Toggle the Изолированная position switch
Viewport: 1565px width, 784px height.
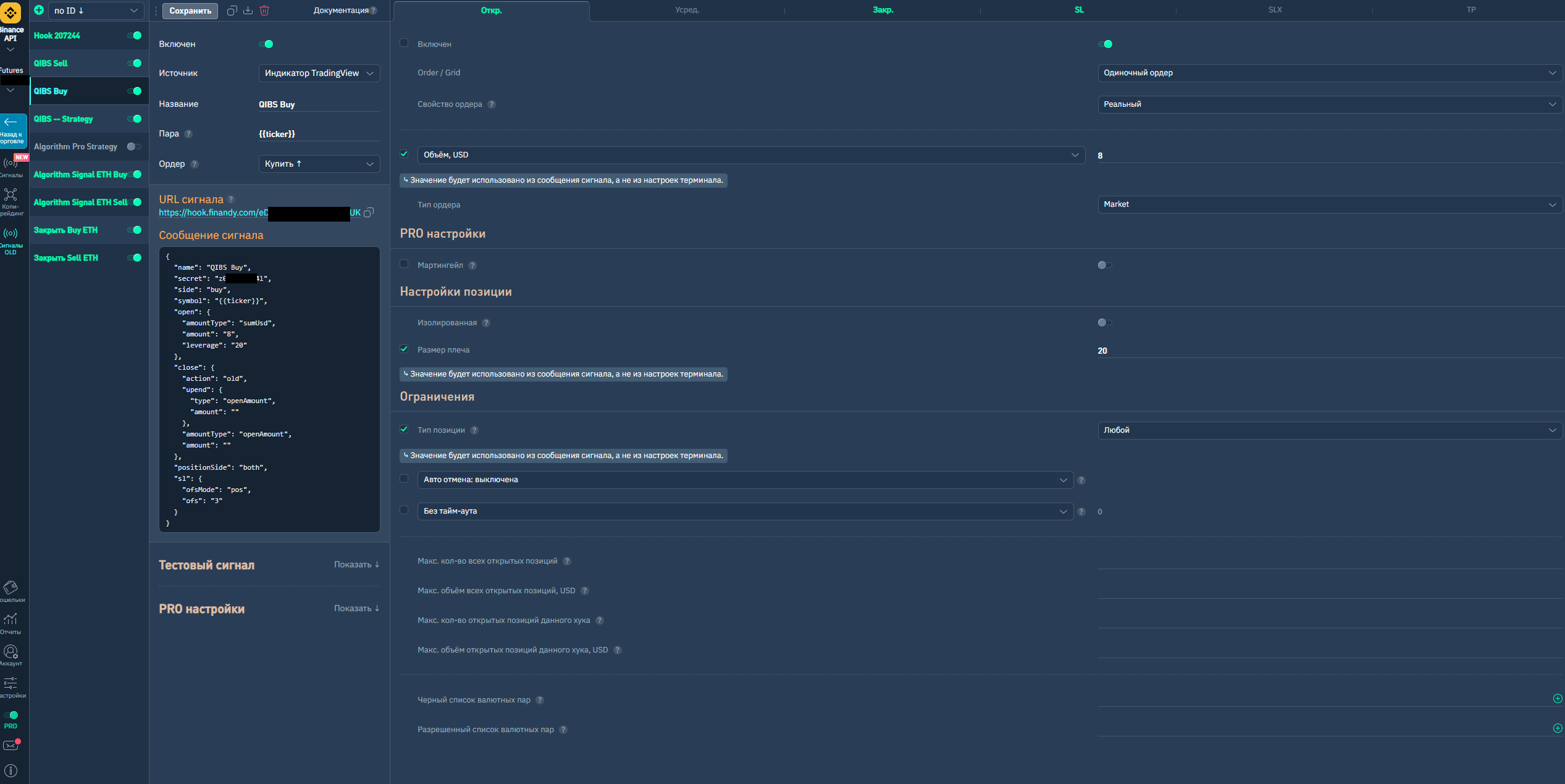click(1104, 323)
